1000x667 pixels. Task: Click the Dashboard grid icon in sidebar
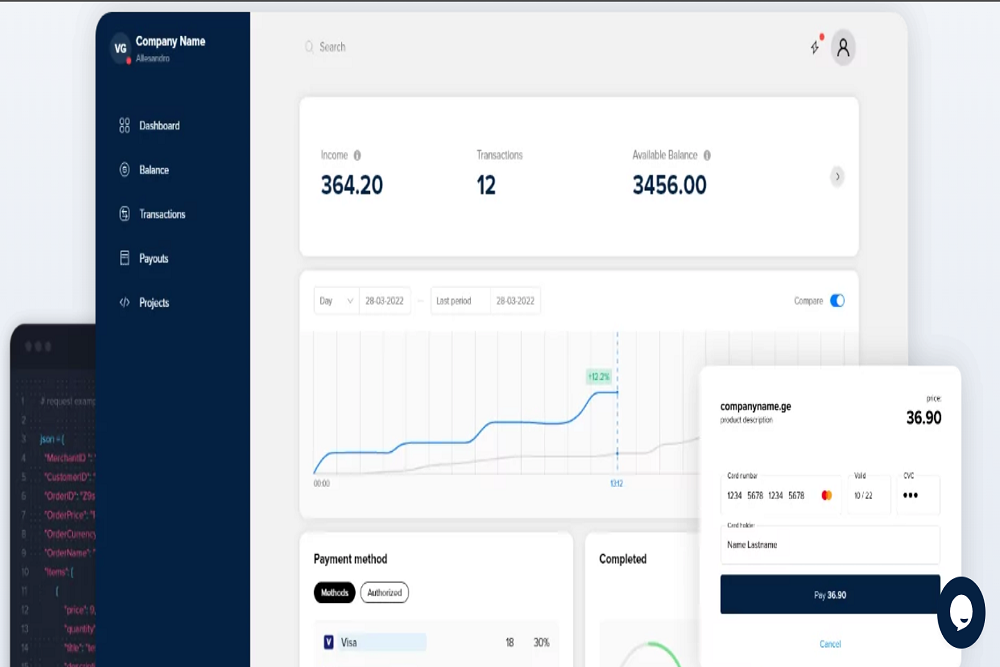pos(125,126)
